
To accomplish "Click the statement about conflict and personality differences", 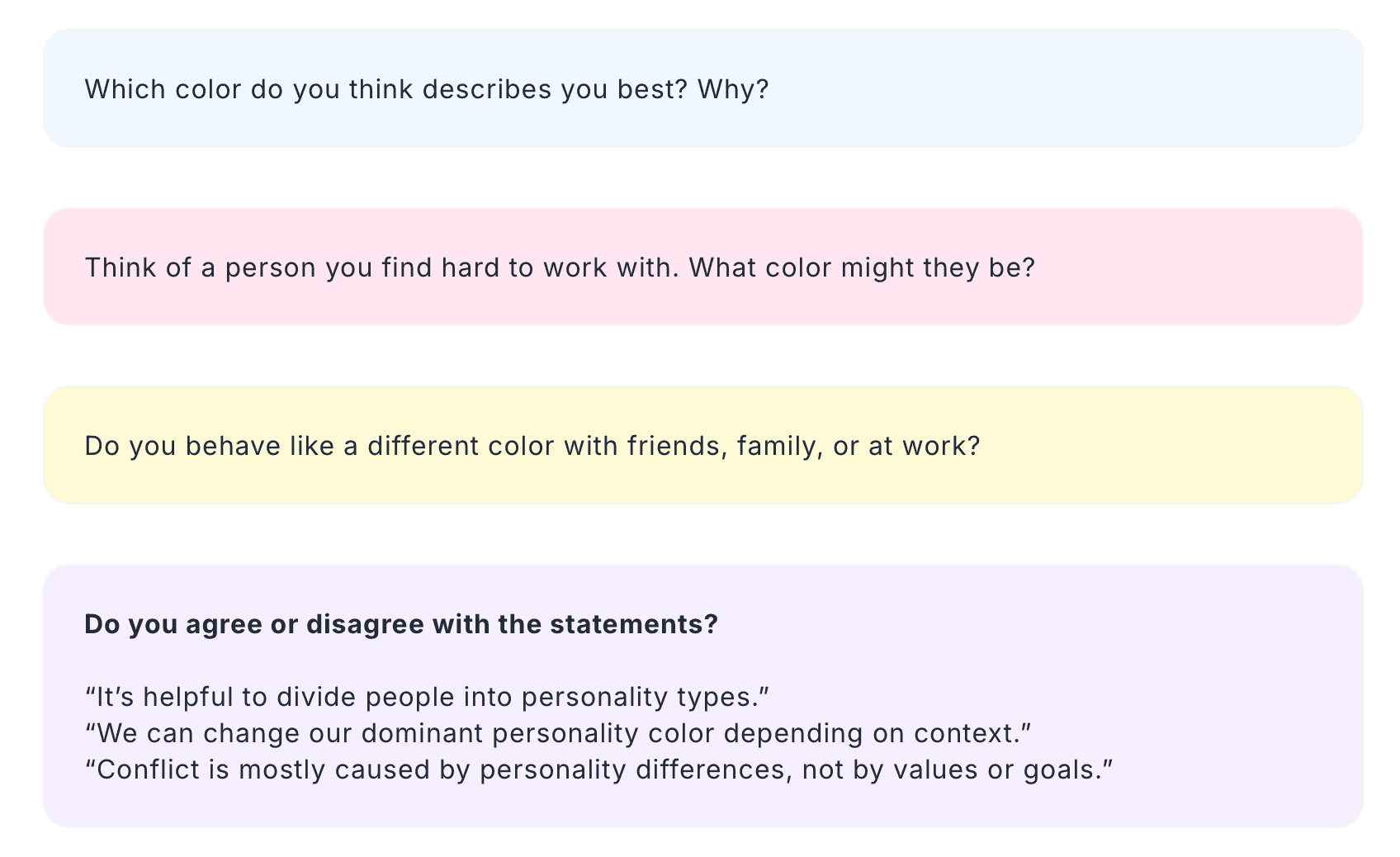I will tap(599, 769).
